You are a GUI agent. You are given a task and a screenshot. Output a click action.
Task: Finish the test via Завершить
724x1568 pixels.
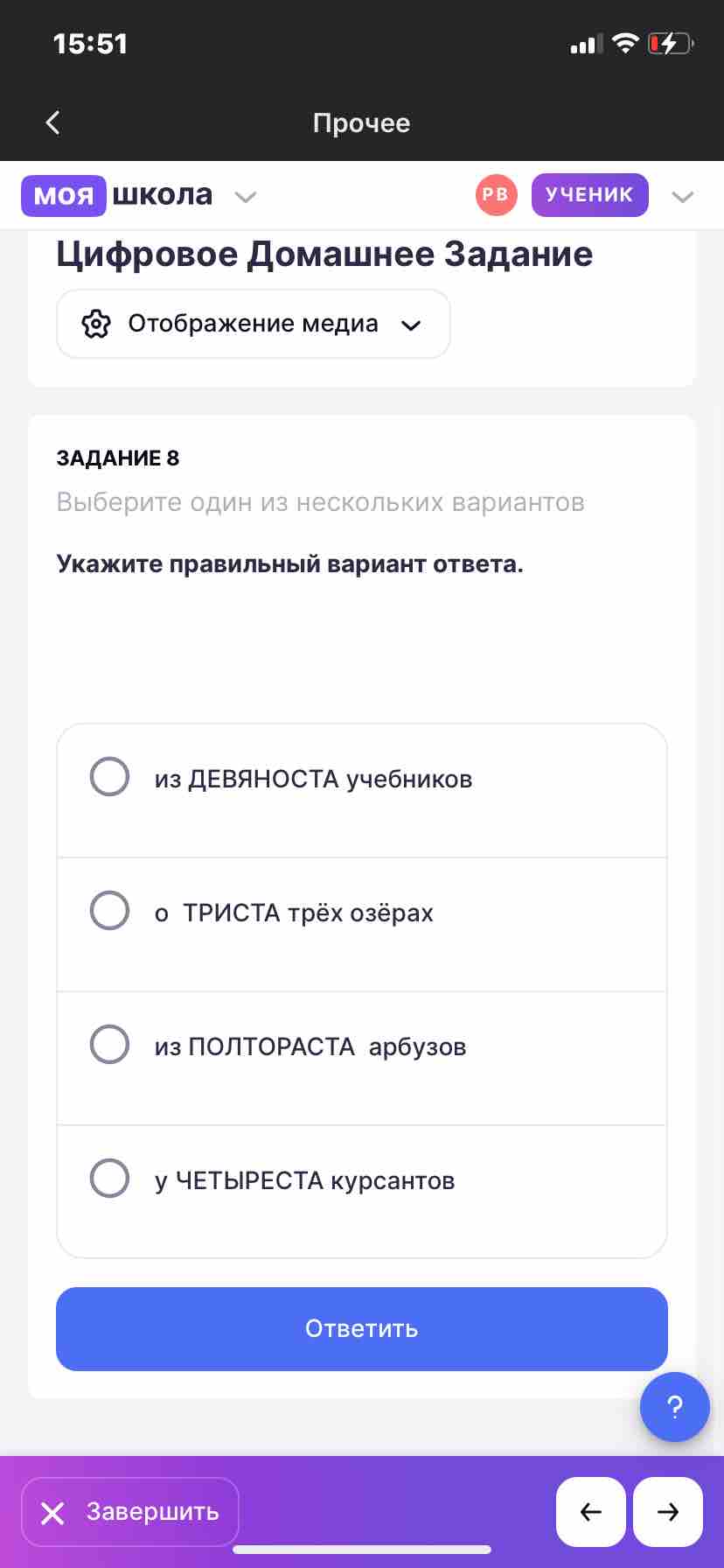130,1512
